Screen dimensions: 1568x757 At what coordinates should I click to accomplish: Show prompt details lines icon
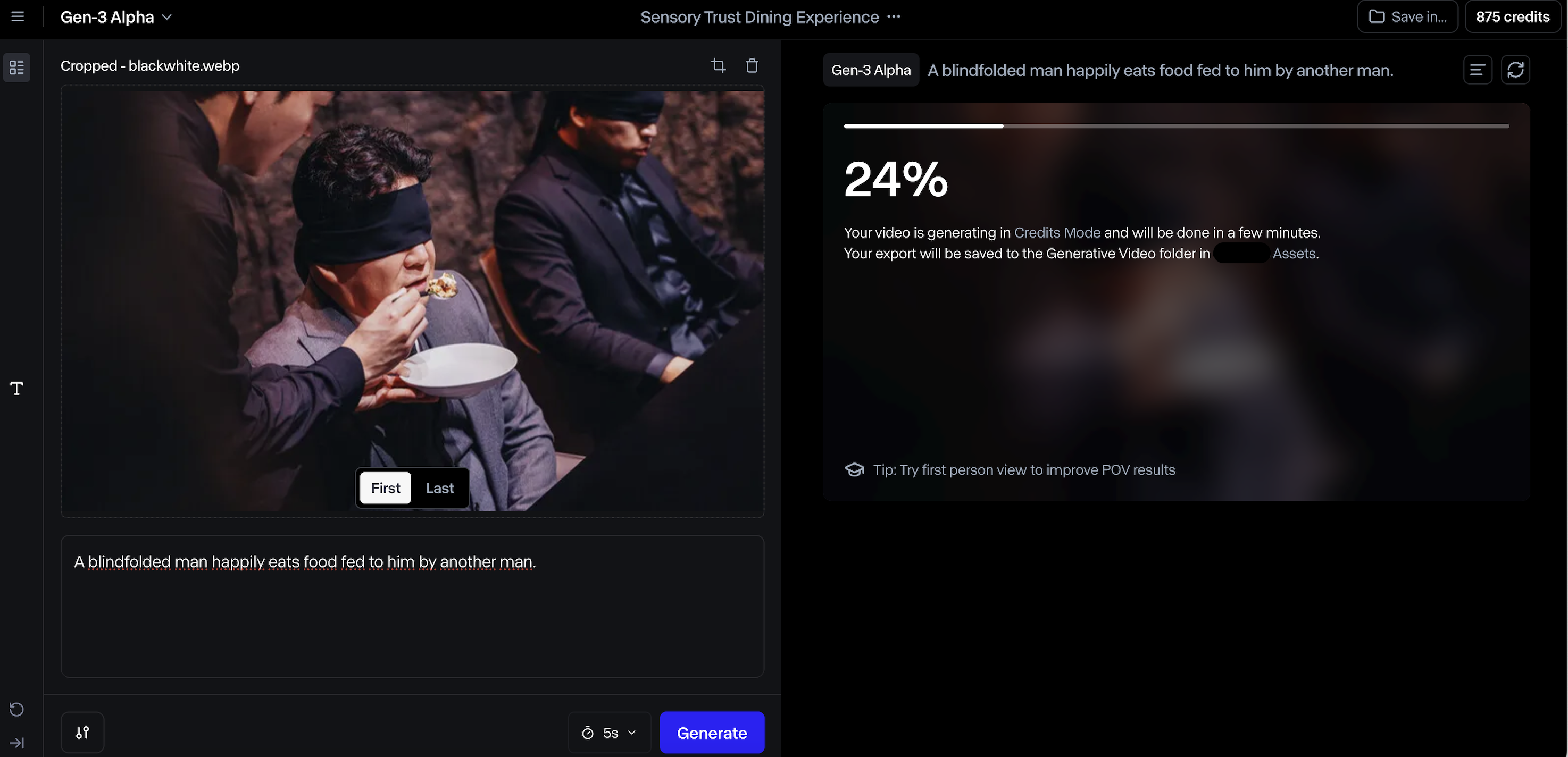coord(1477,70)
